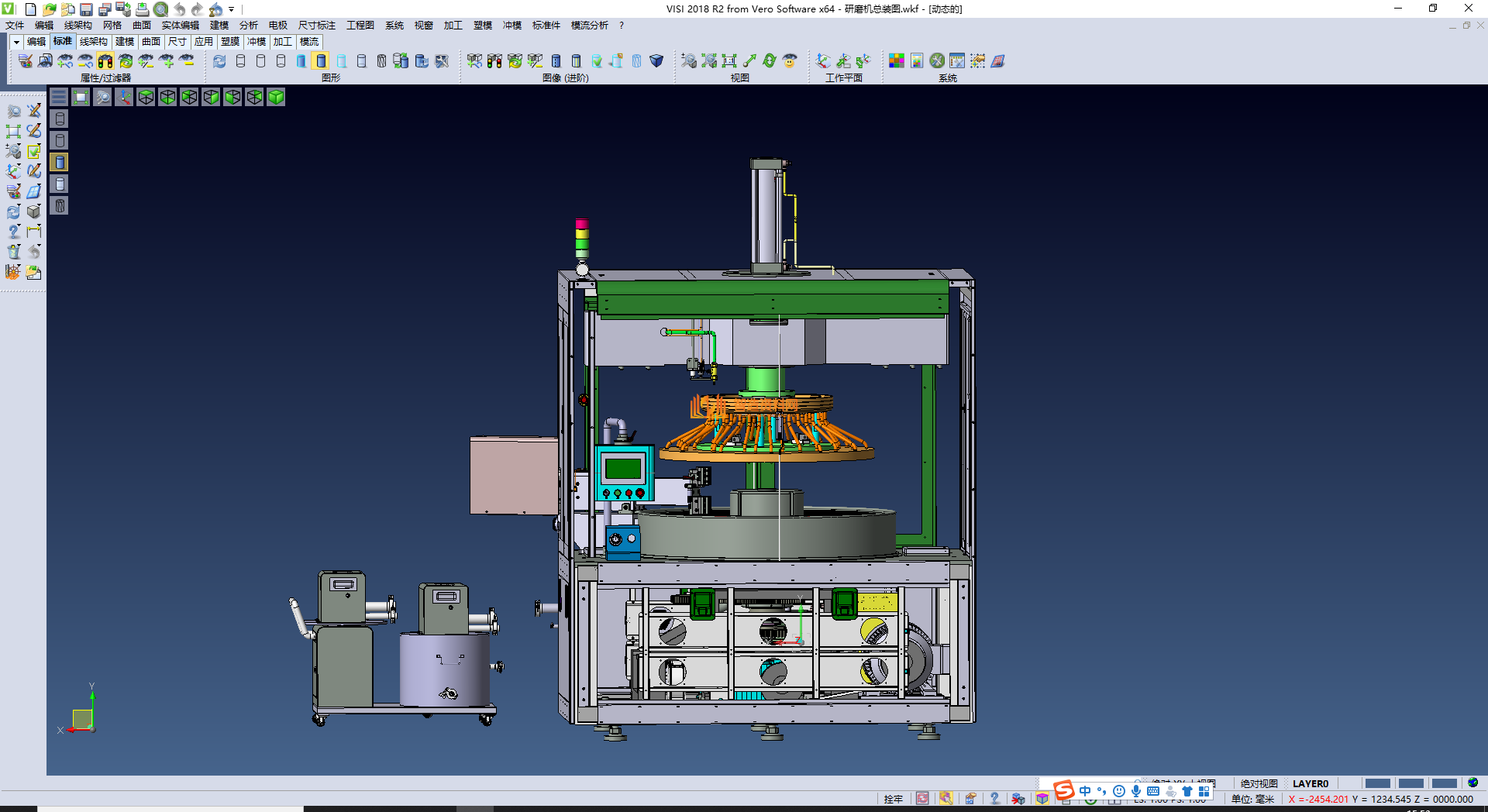Click the 1:1 zoom fit icon

point(729,61)
